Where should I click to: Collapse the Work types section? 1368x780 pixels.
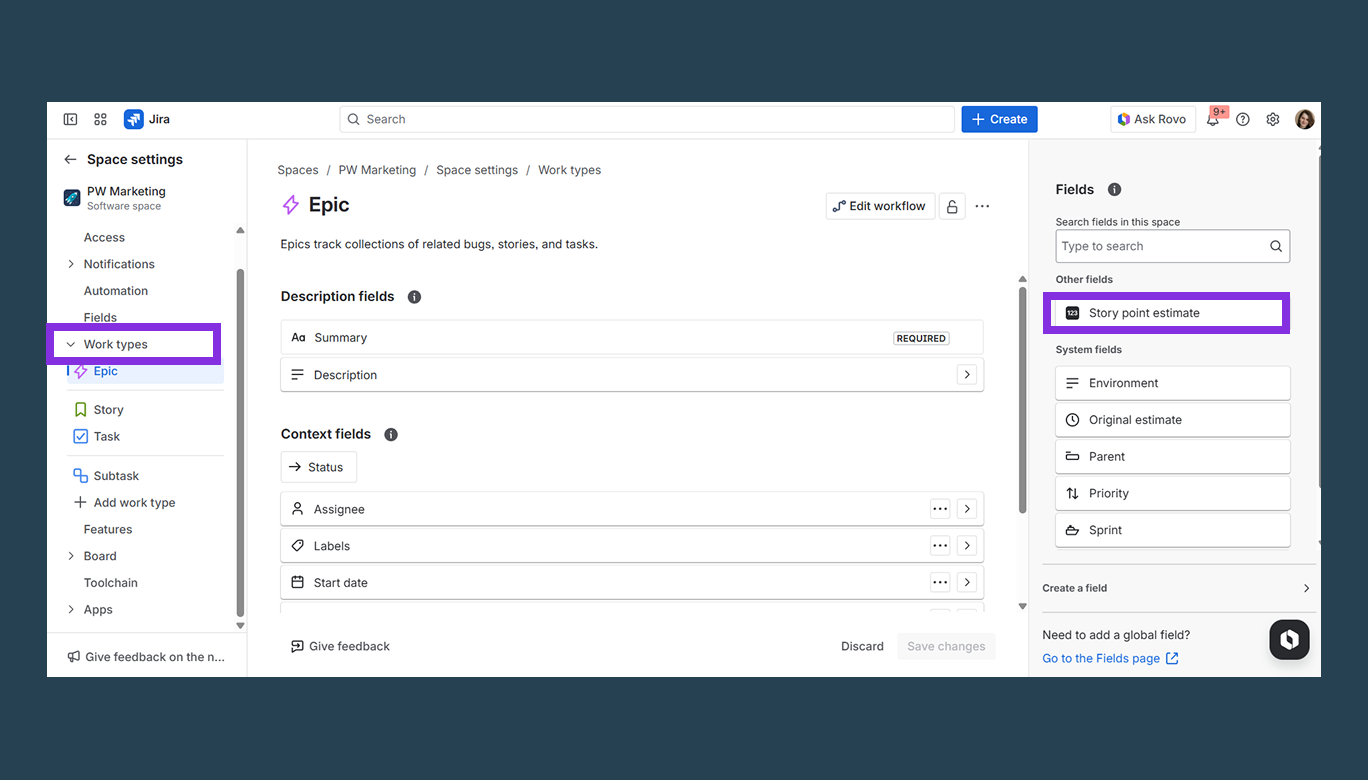point(70,343)
